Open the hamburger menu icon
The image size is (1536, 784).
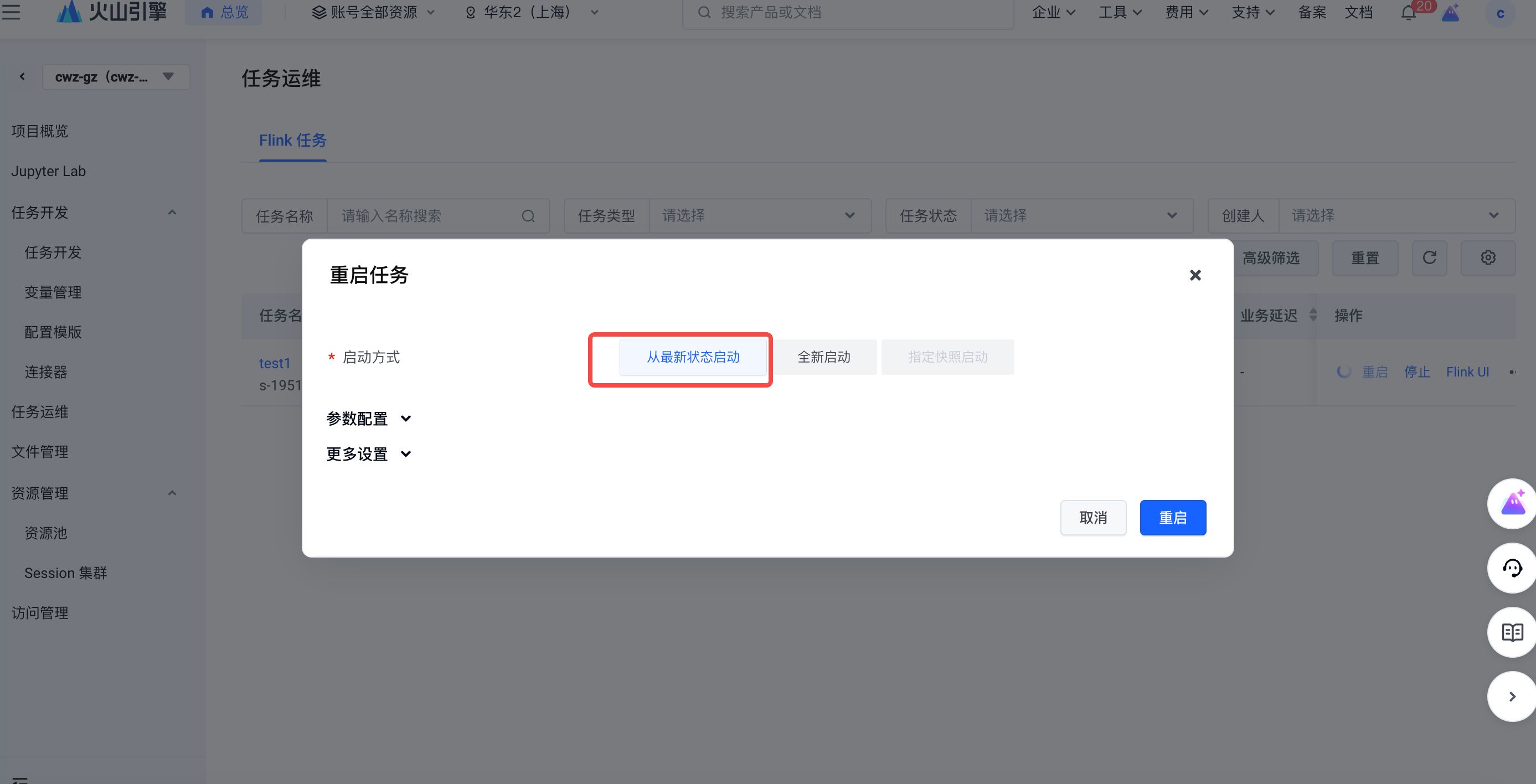[x=11, y=12]
